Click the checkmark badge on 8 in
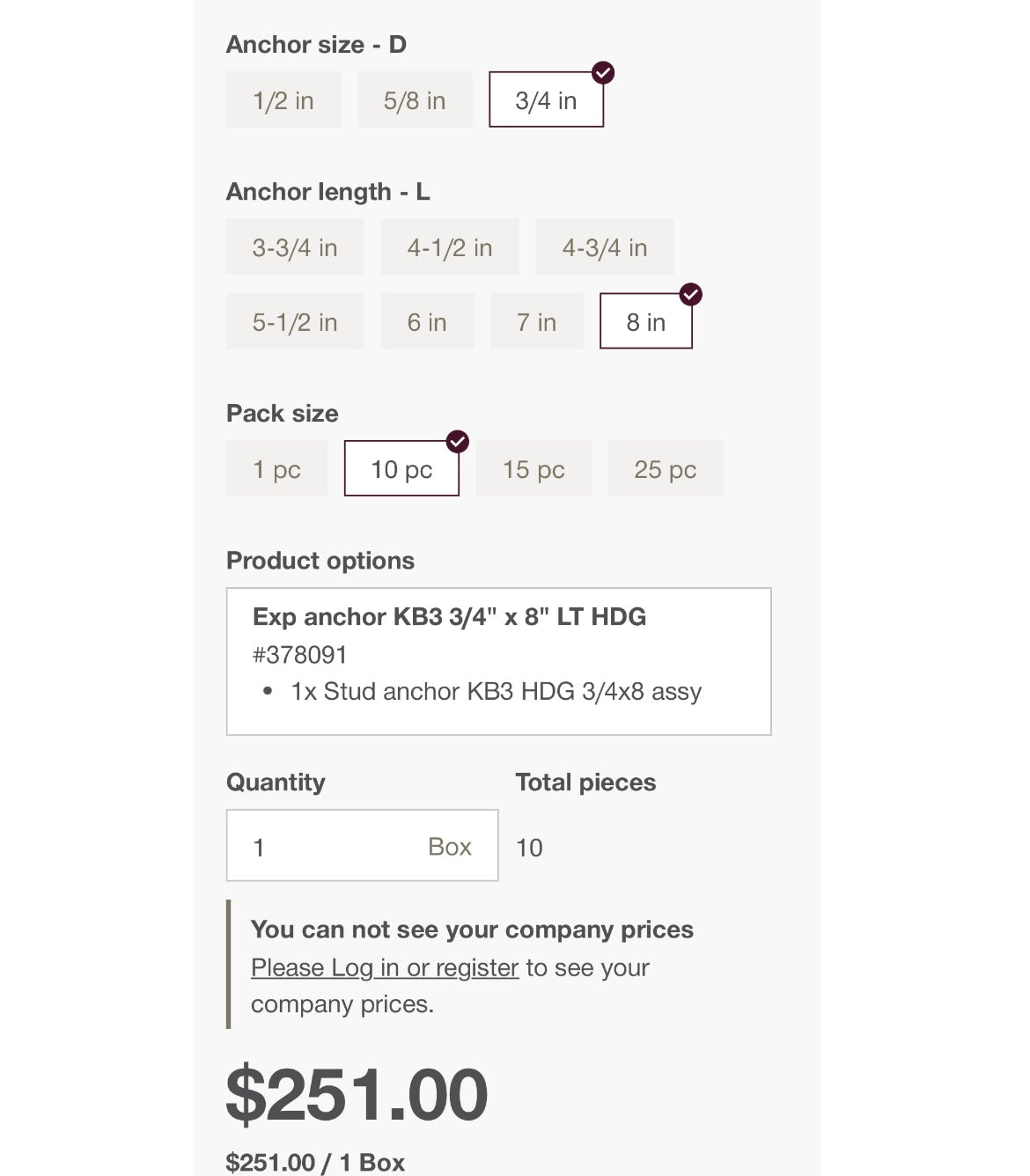Image resolution: width=1030 pixels, height=1176 pixels. [x=691, y=295]
